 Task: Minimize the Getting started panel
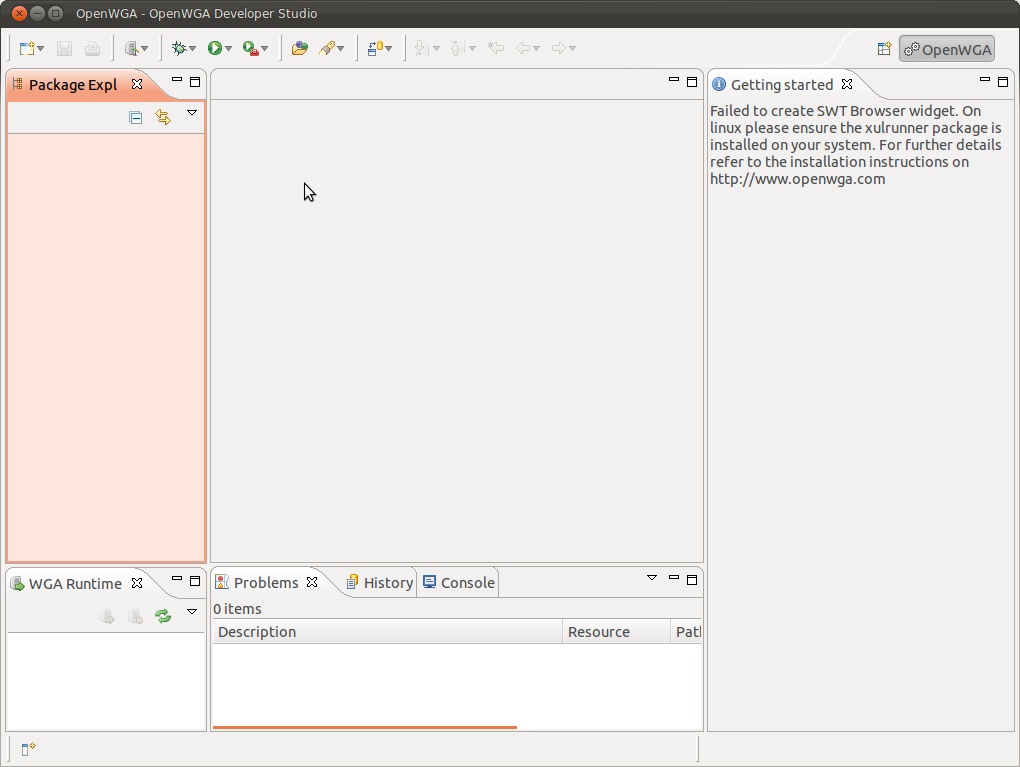pos(985,81)
